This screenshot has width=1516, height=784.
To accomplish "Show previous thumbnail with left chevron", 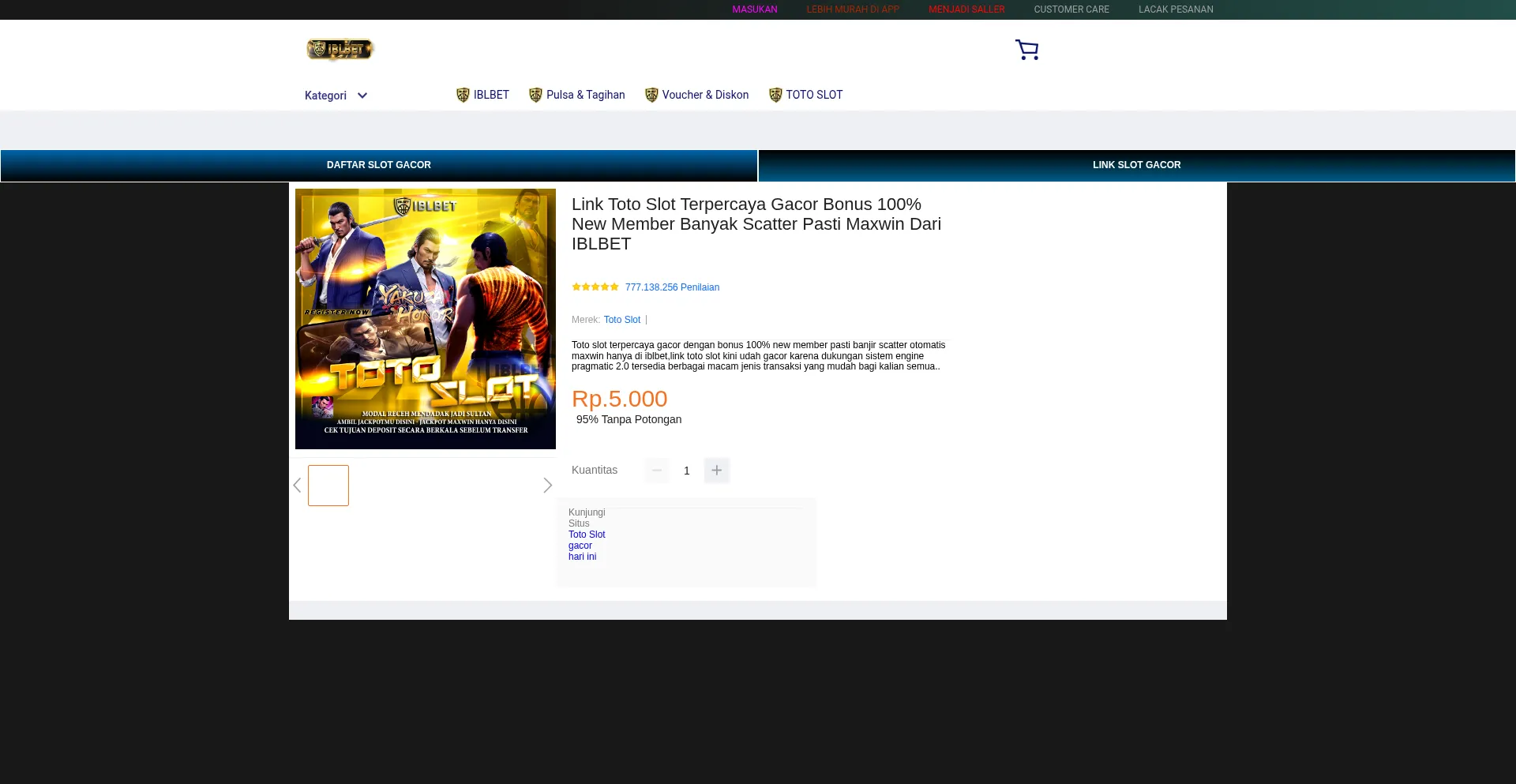I will [297, 486].
